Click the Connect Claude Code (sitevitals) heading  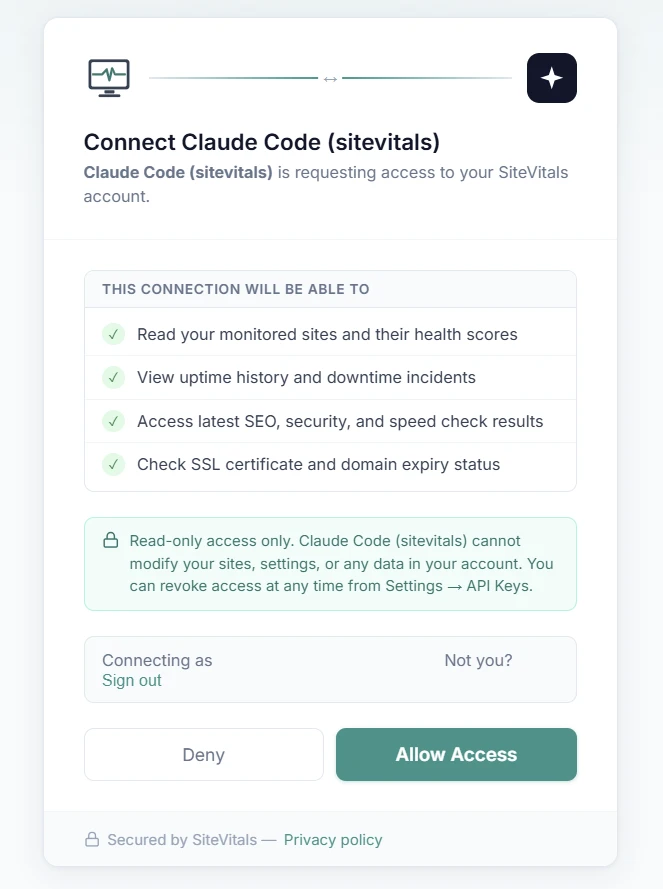(x=262, y=142)
